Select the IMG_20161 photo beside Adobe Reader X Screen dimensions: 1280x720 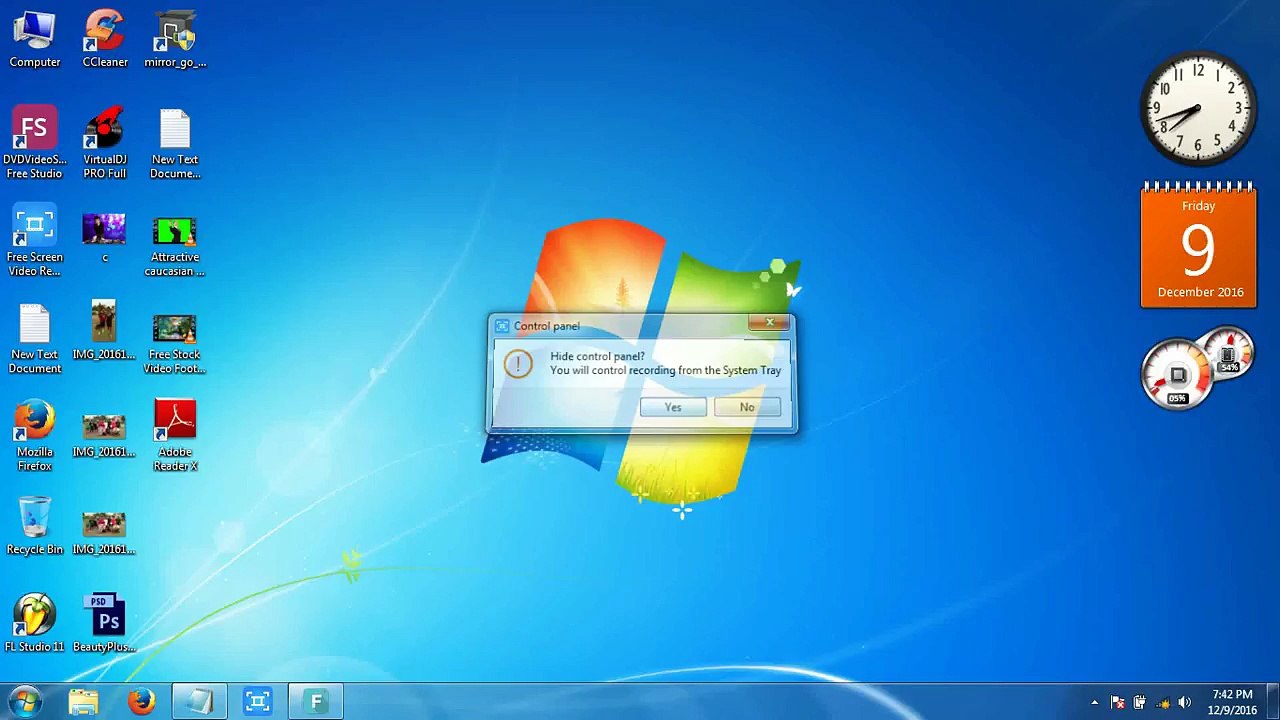coord(104,435)
